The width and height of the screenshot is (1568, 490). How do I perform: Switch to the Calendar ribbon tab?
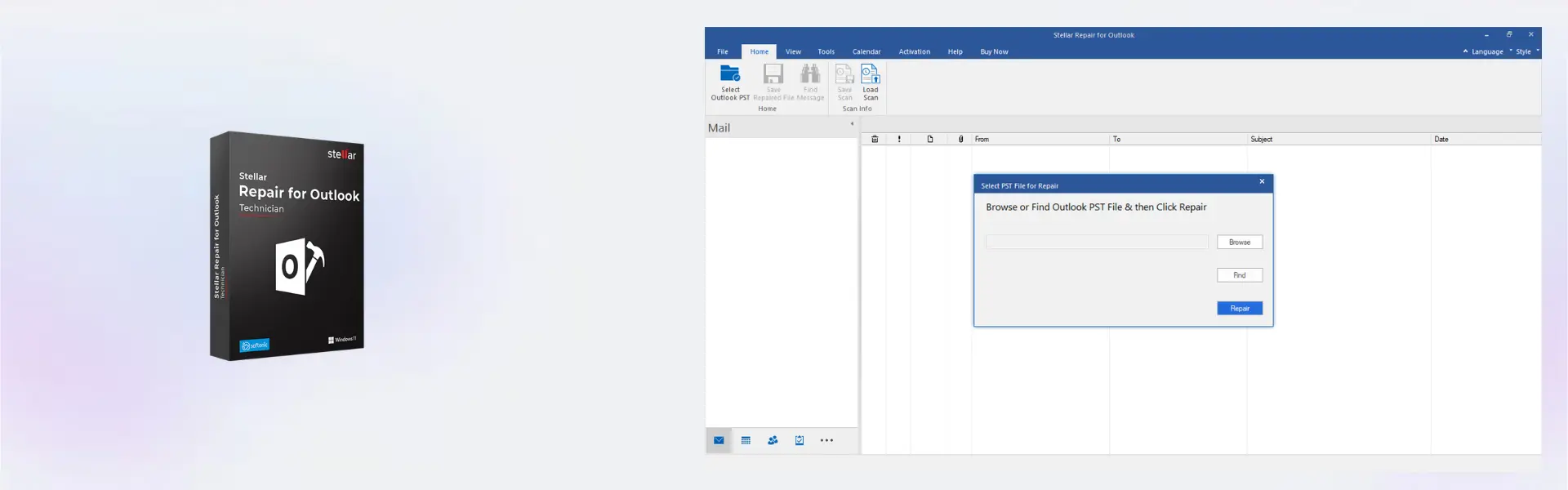pos(866,51)
